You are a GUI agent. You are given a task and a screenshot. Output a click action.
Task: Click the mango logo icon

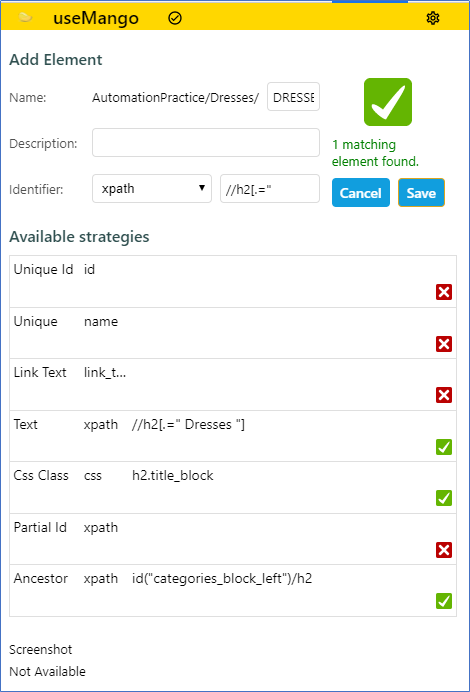tap(25, 18)
